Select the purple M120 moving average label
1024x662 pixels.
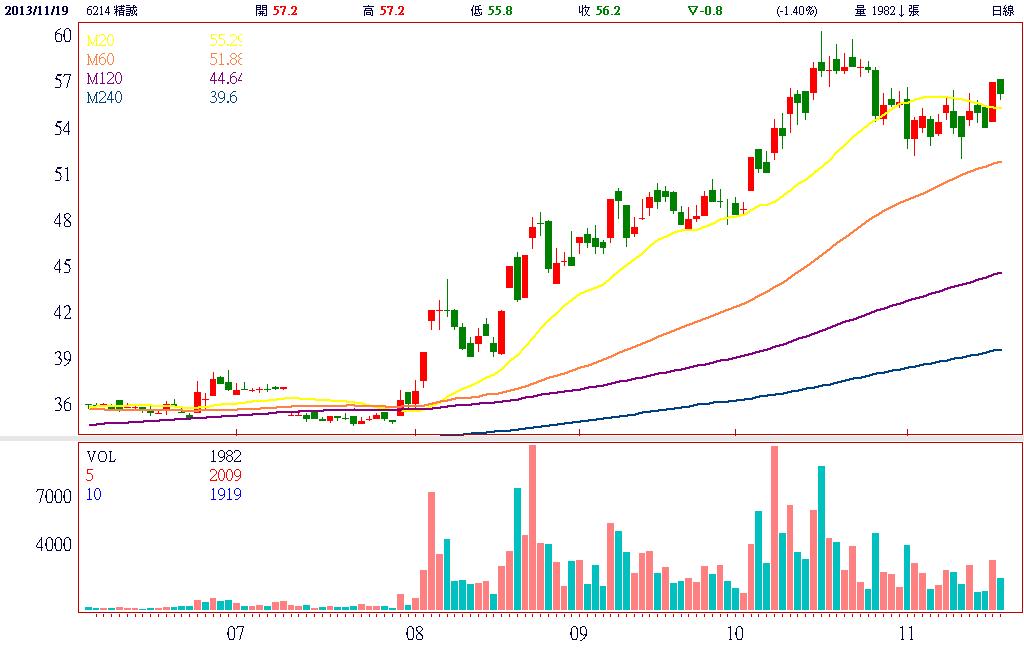[103, 78]
